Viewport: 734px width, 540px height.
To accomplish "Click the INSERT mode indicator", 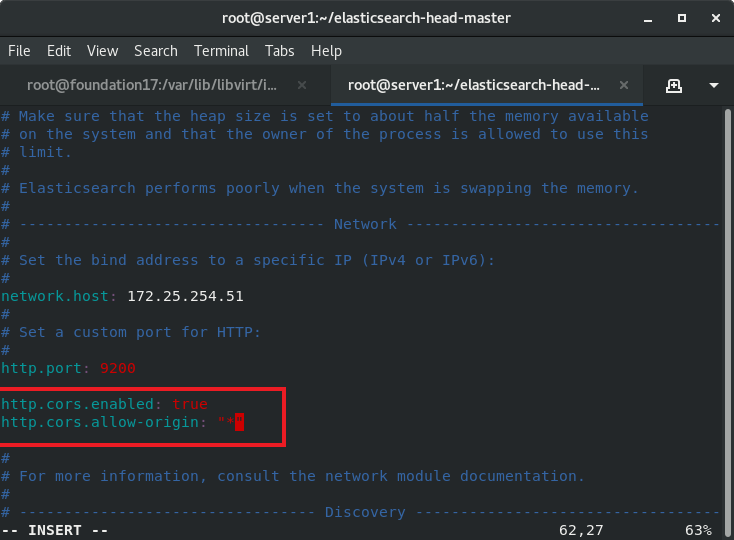I will point(55,530).
